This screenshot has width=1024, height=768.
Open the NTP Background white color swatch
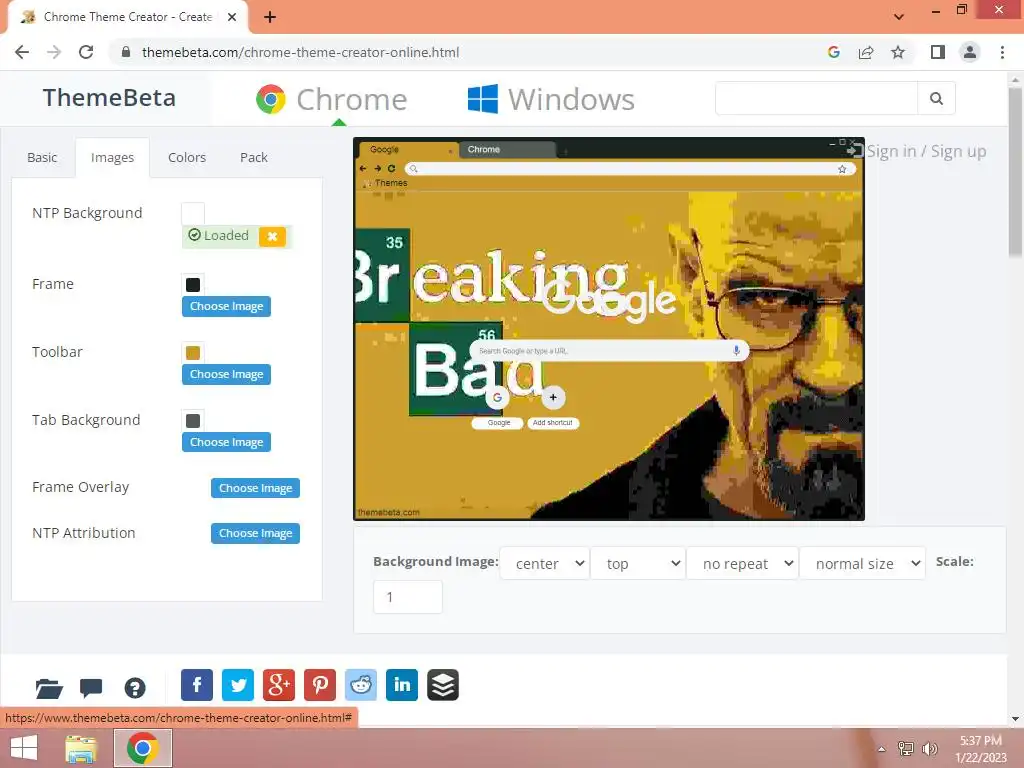click(x=193, y=214)
